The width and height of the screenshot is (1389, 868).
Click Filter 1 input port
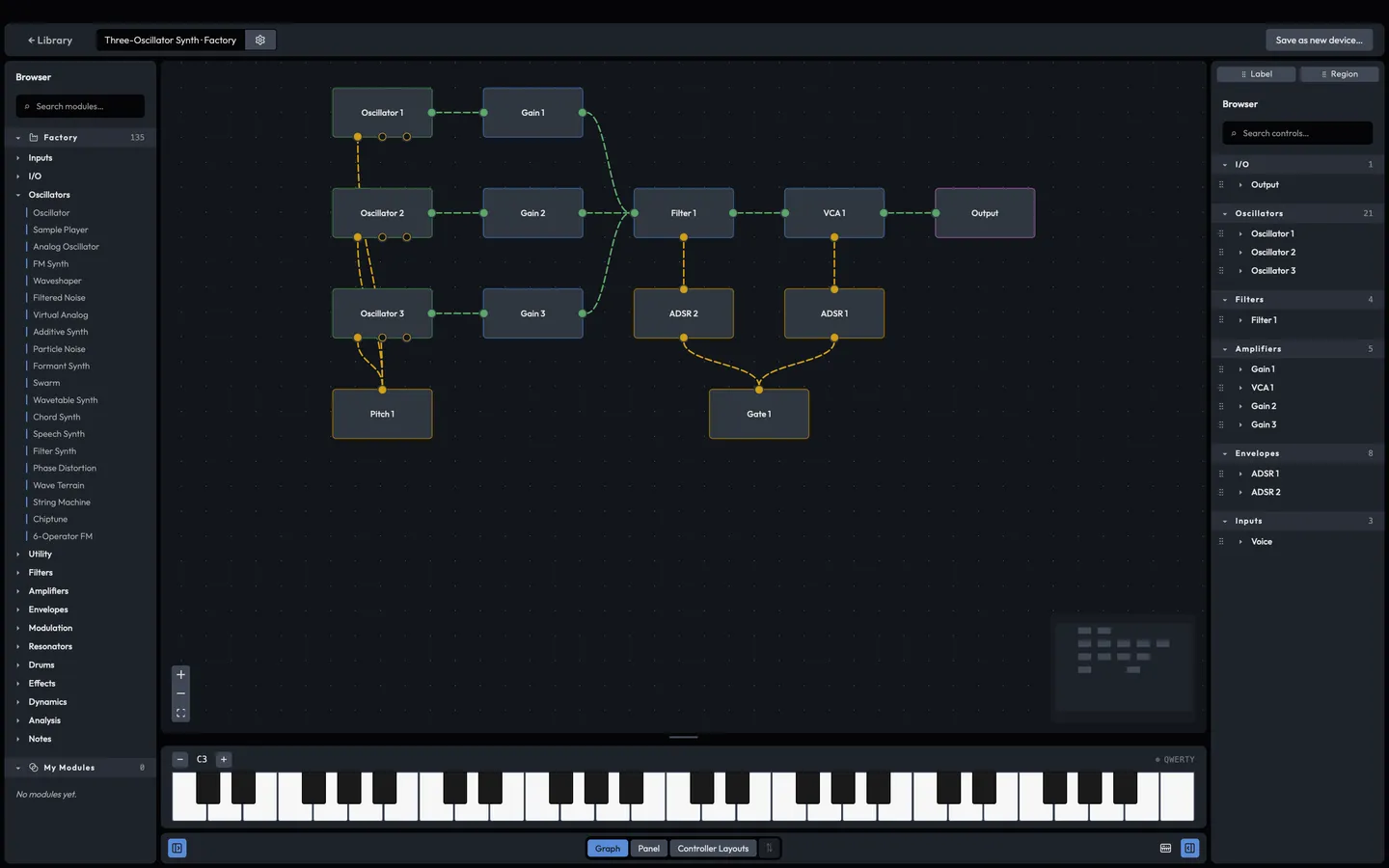634,213
